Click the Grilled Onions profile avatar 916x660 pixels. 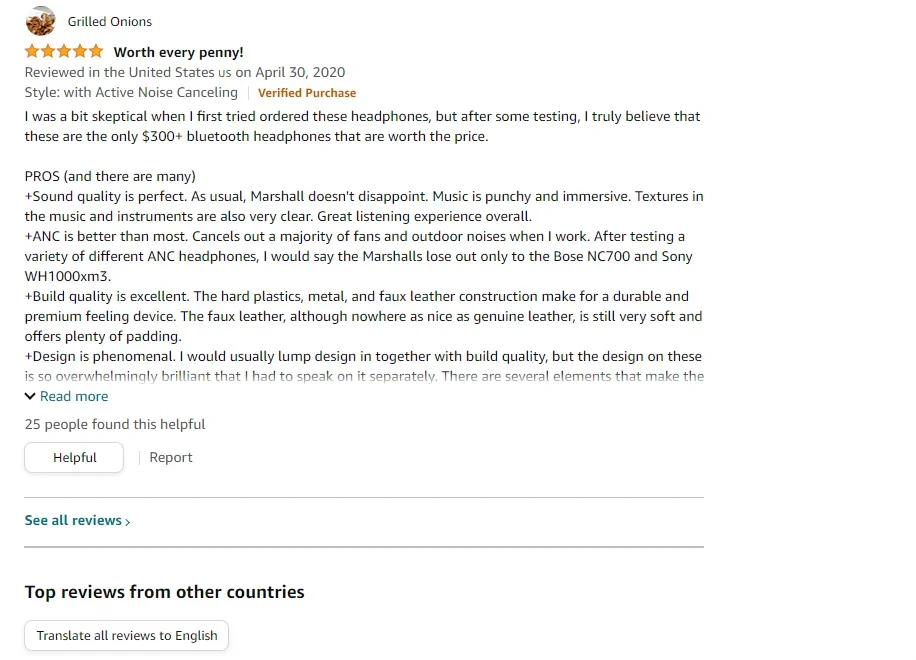tap(40, 21)
